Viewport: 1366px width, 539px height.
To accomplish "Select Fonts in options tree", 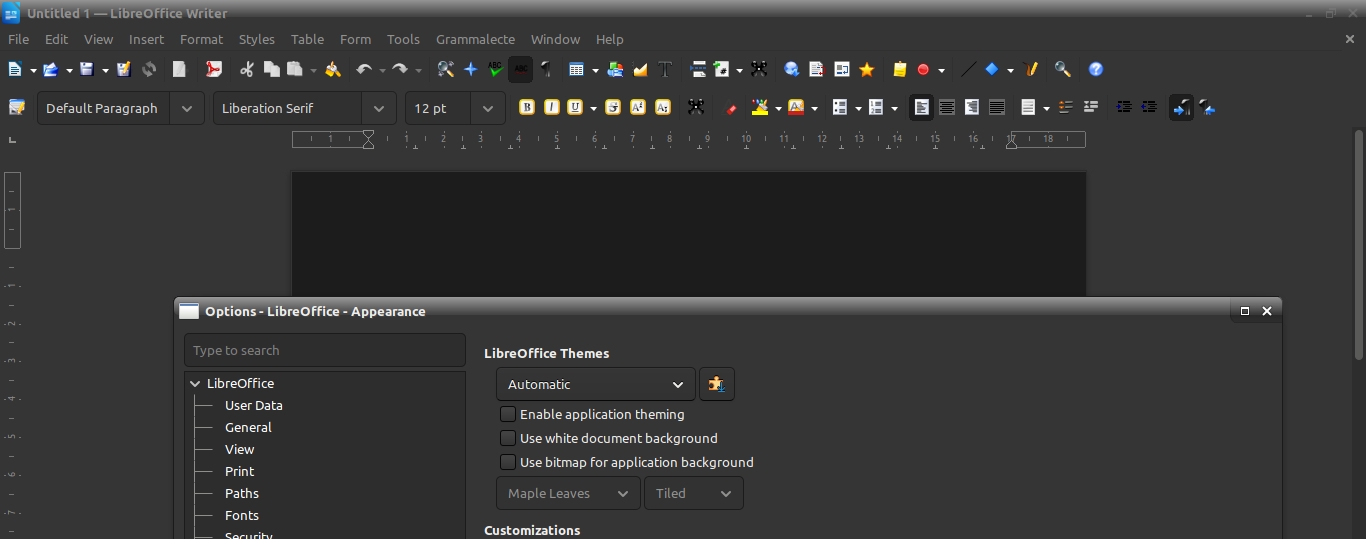I will click(x=242, y=515).
